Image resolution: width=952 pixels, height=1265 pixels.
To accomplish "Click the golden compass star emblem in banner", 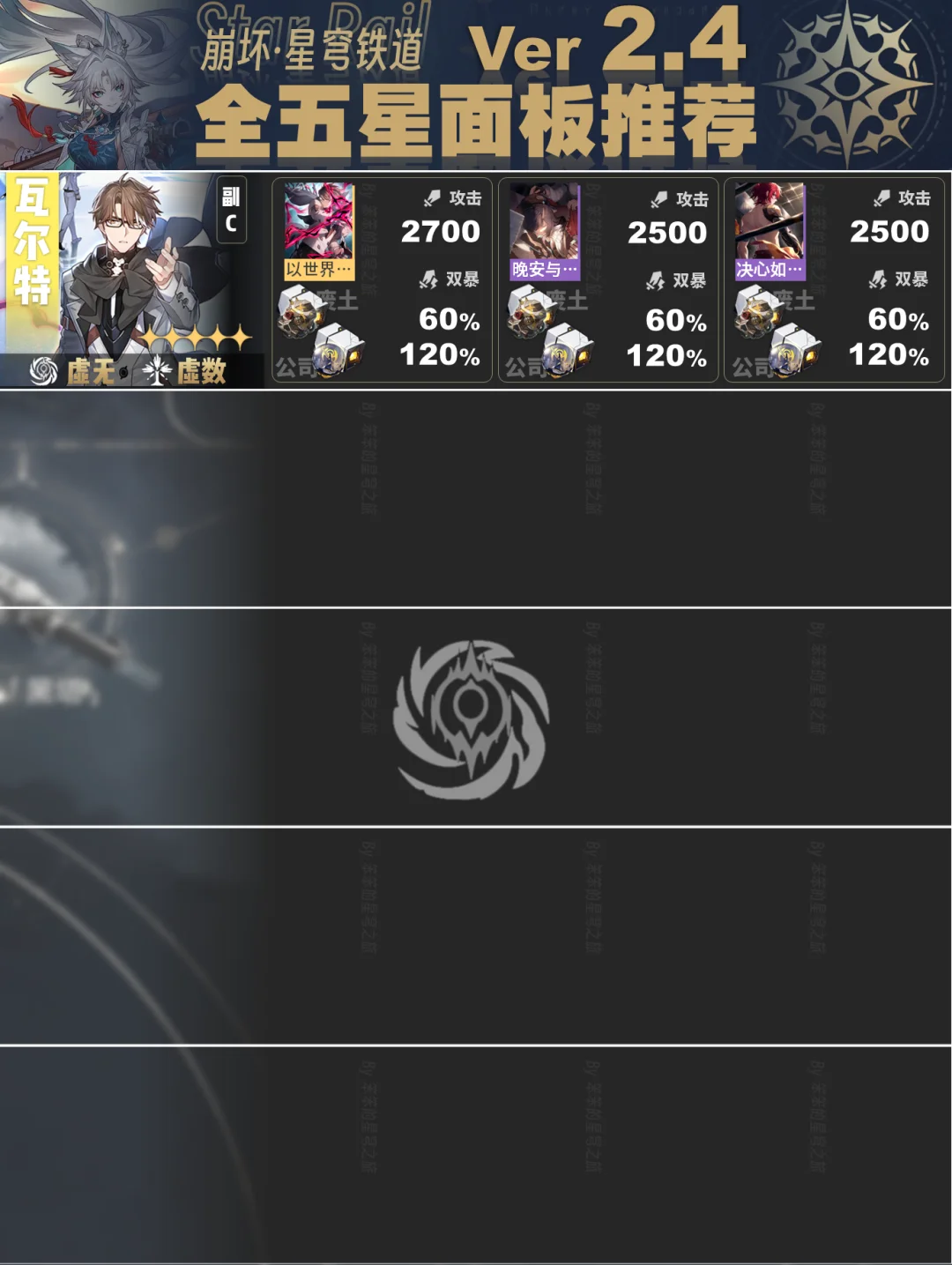I will point(848,84).
